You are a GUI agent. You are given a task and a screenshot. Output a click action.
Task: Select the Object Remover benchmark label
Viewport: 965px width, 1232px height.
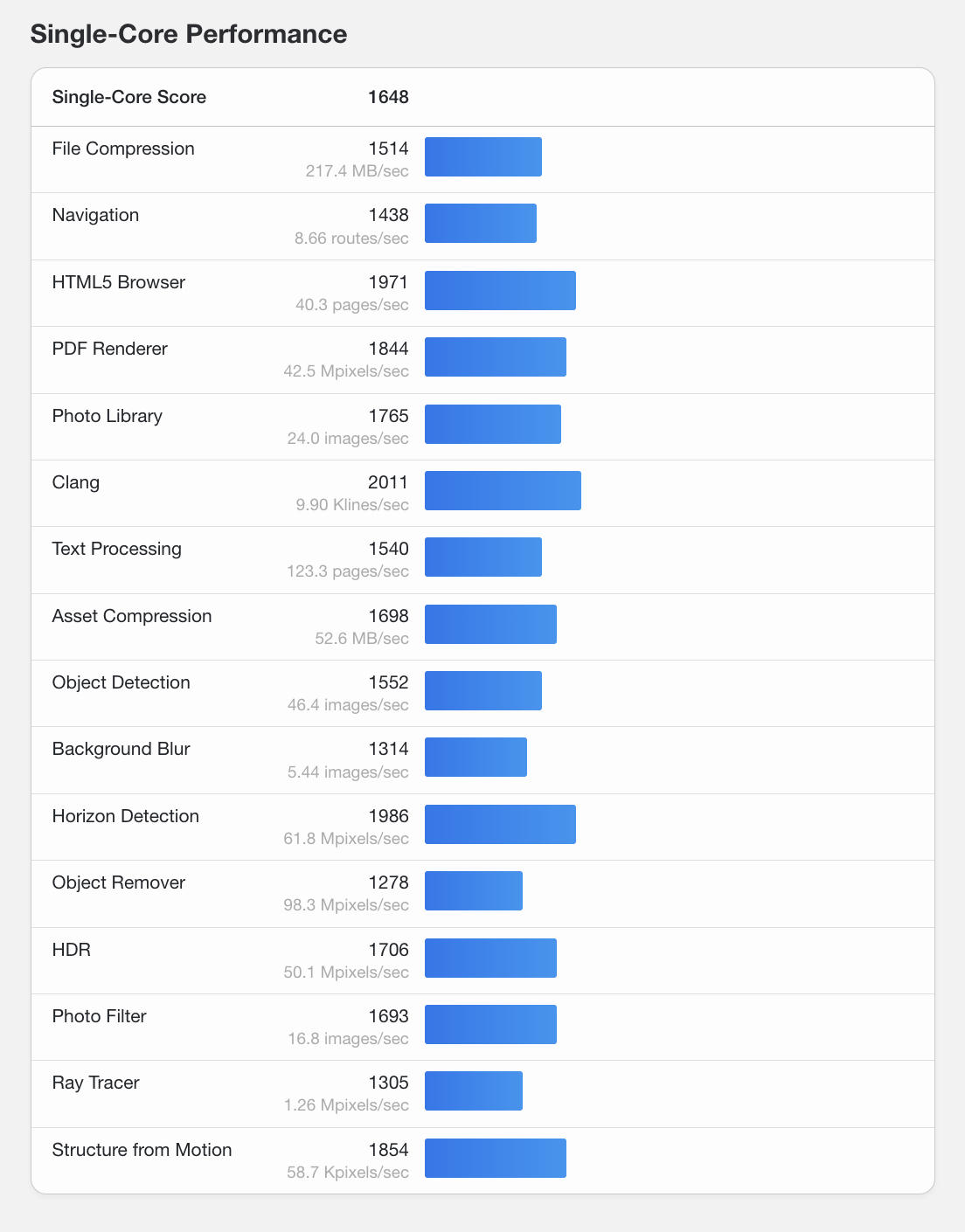coord(118,882)
